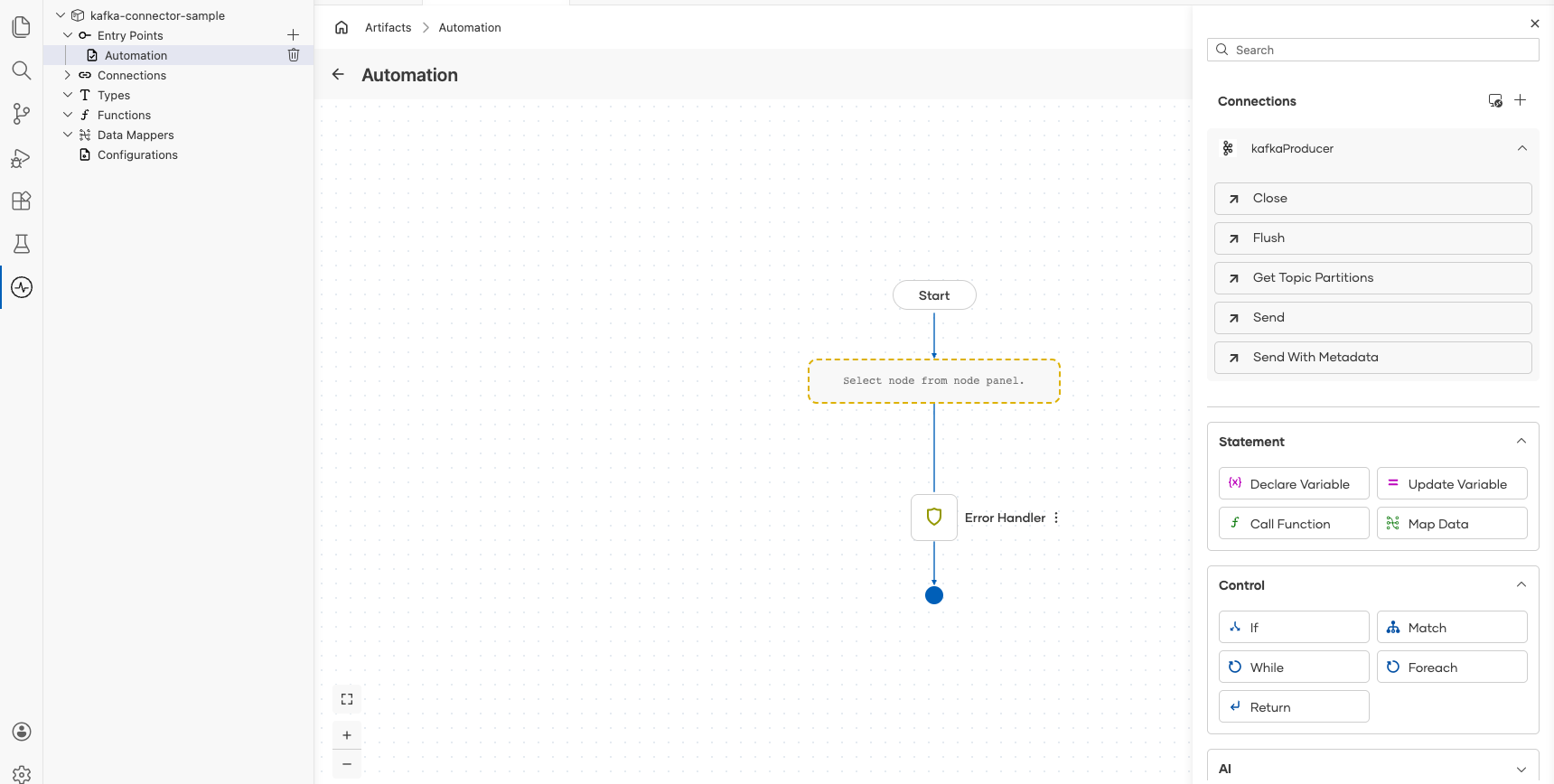Viewport: 1554px width, 784px height.
Task: Collapse the Functions tree node
Action: 68,115
